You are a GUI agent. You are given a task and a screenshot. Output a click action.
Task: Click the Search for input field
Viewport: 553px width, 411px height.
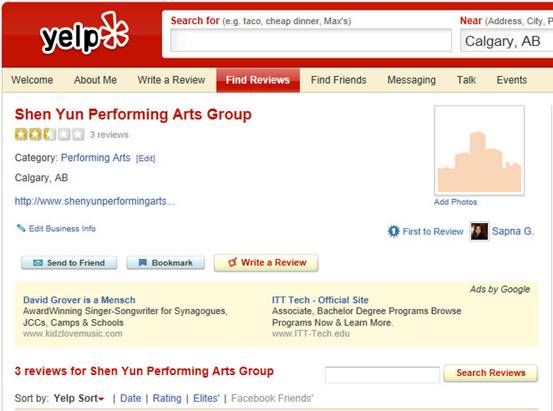tap(311, 41)
